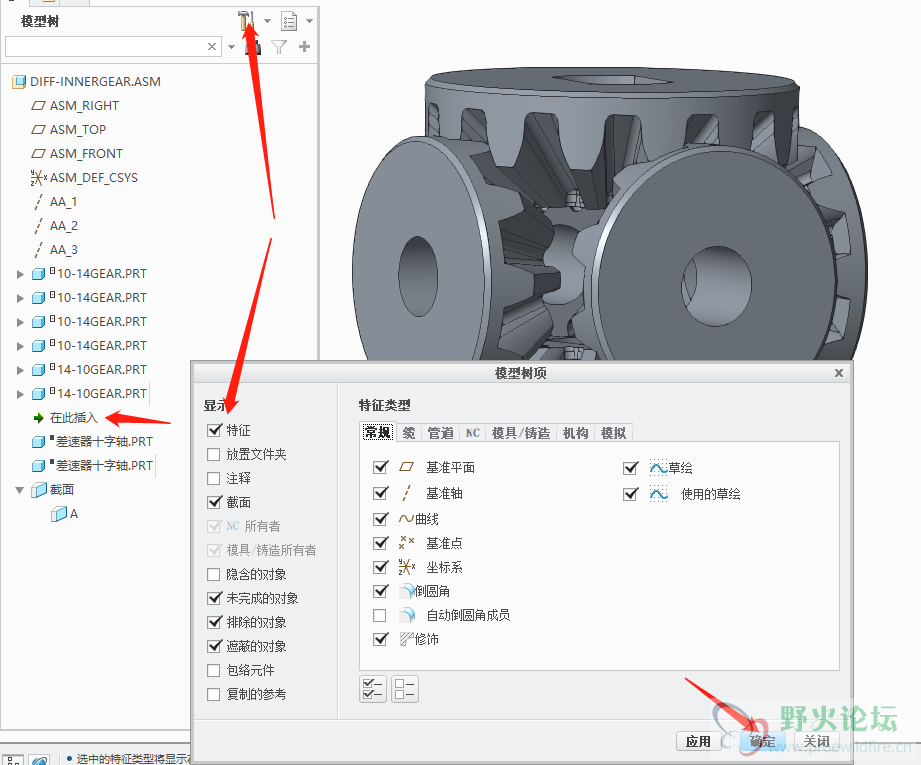Click the model tree filter funnel icon
921x765 pixels.
point(279,46)
